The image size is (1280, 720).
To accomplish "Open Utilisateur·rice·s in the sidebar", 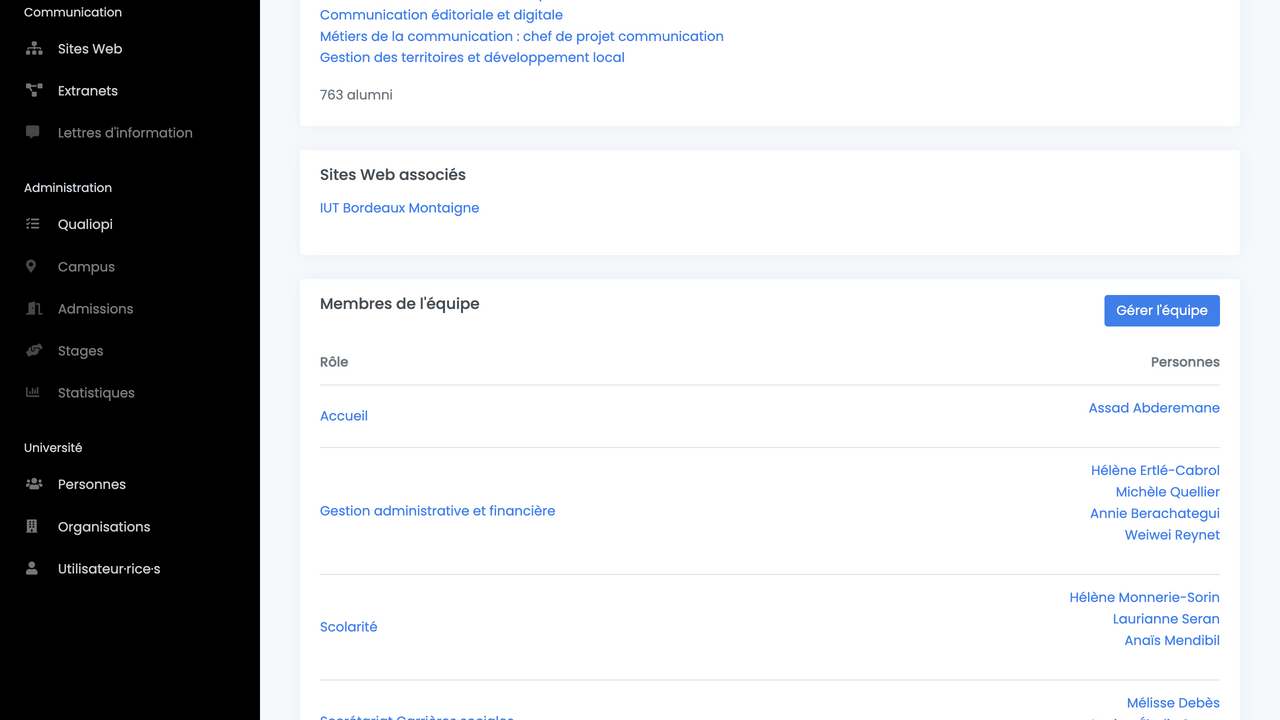I will point(108,569).
